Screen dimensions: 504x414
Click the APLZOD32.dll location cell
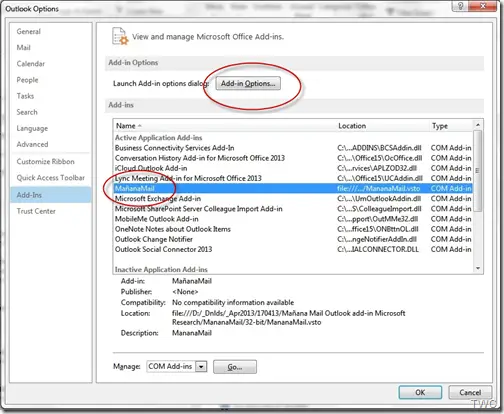[377, 168]
